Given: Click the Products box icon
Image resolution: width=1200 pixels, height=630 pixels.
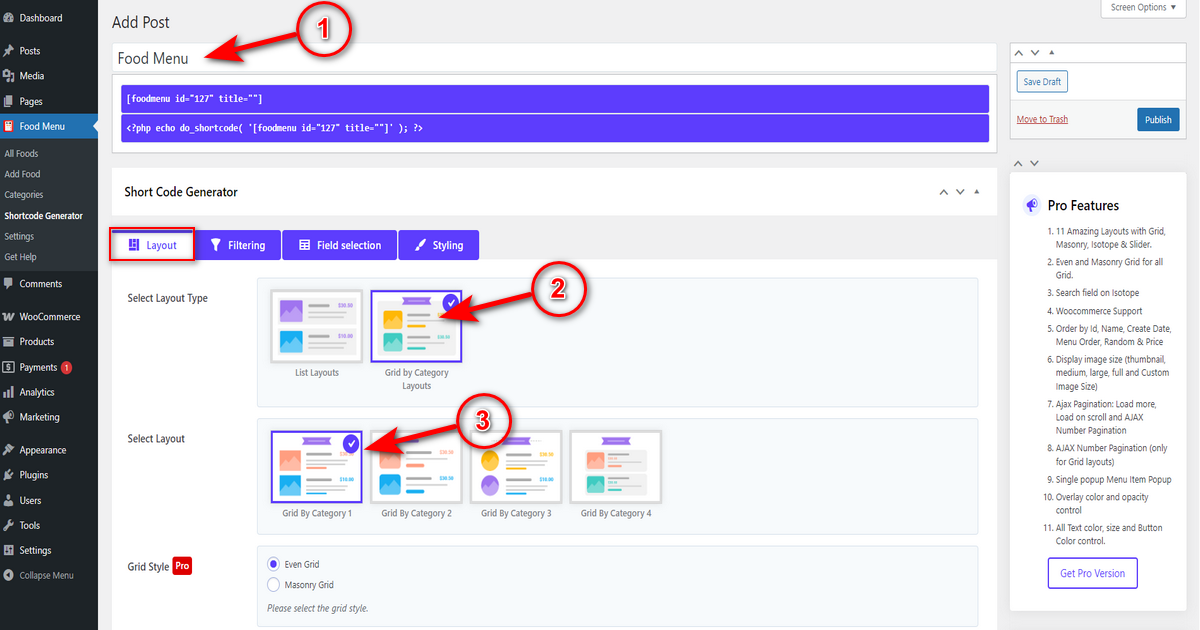Looking at the screenshot, I should (x=9, y=342).
